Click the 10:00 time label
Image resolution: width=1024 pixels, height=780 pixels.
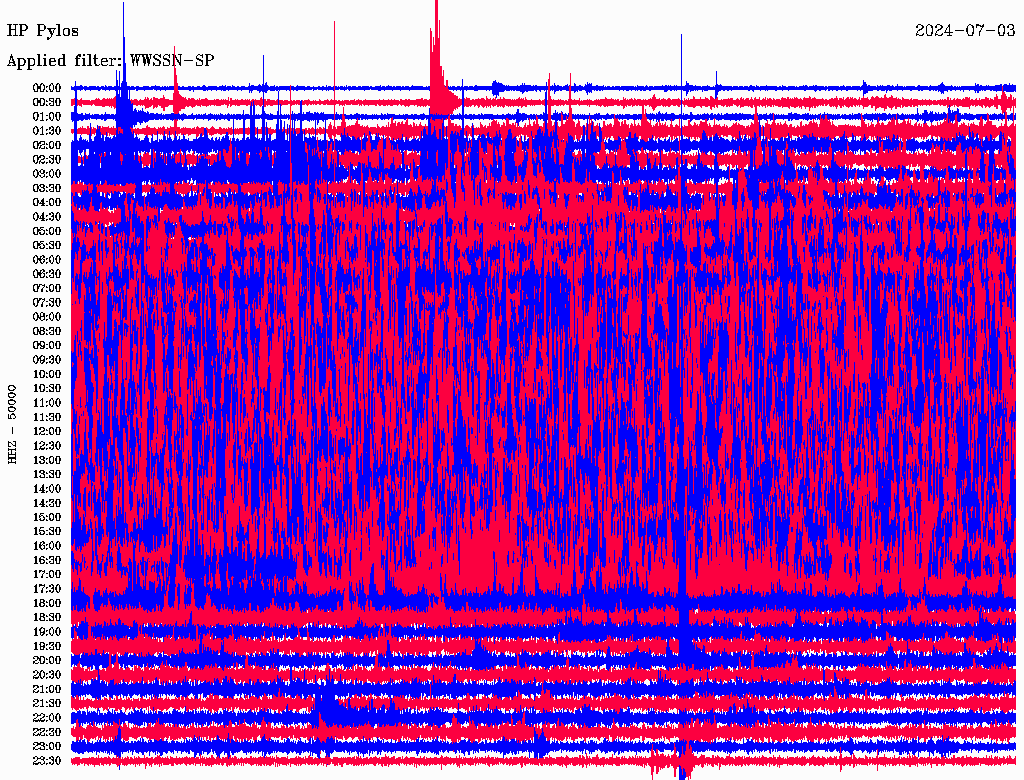pos(46,374)
